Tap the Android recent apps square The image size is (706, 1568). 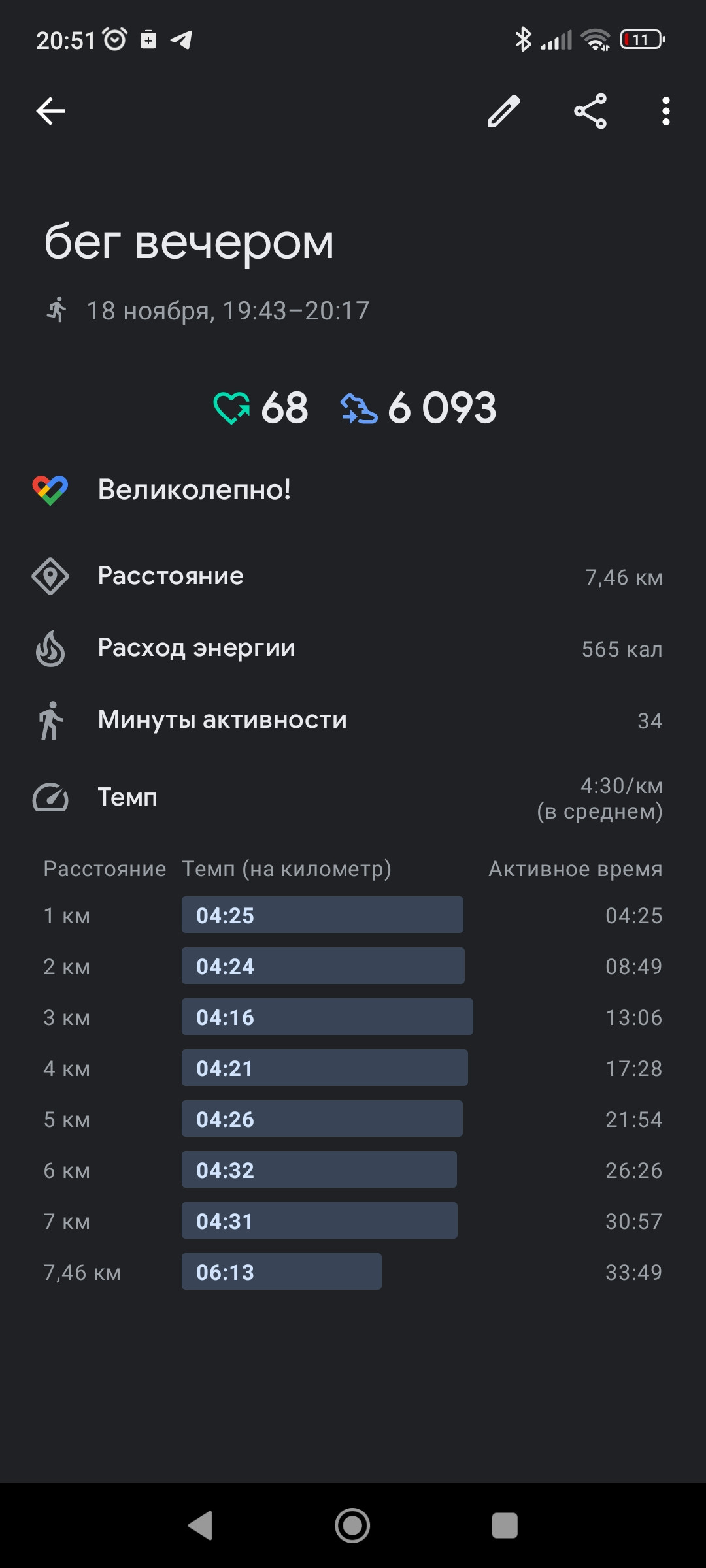click(505, 1526)
